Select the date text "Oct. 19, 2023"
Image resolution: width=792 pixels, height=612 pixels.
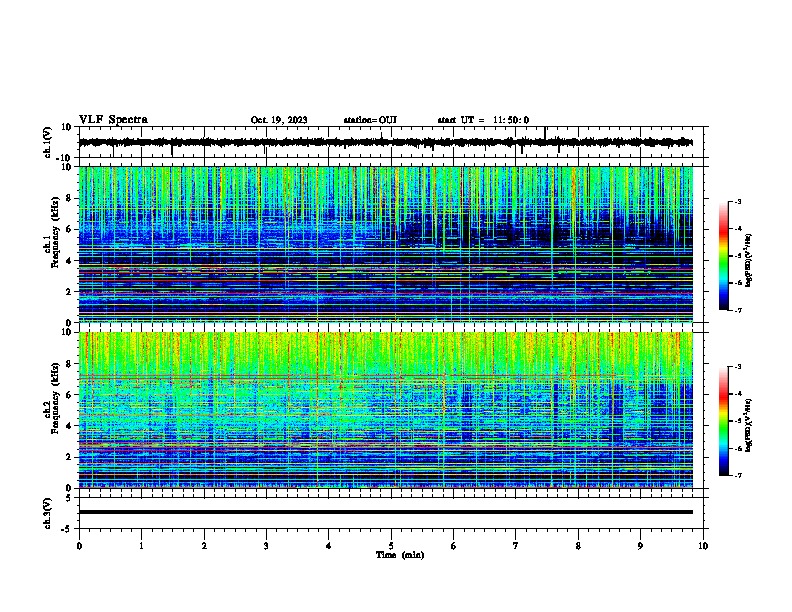pos(279,120)
